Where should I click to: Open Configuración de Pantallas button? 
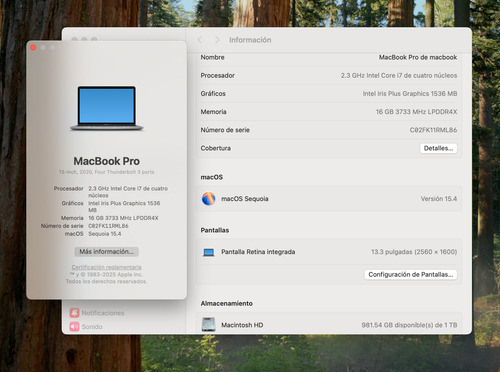(410, 275)
